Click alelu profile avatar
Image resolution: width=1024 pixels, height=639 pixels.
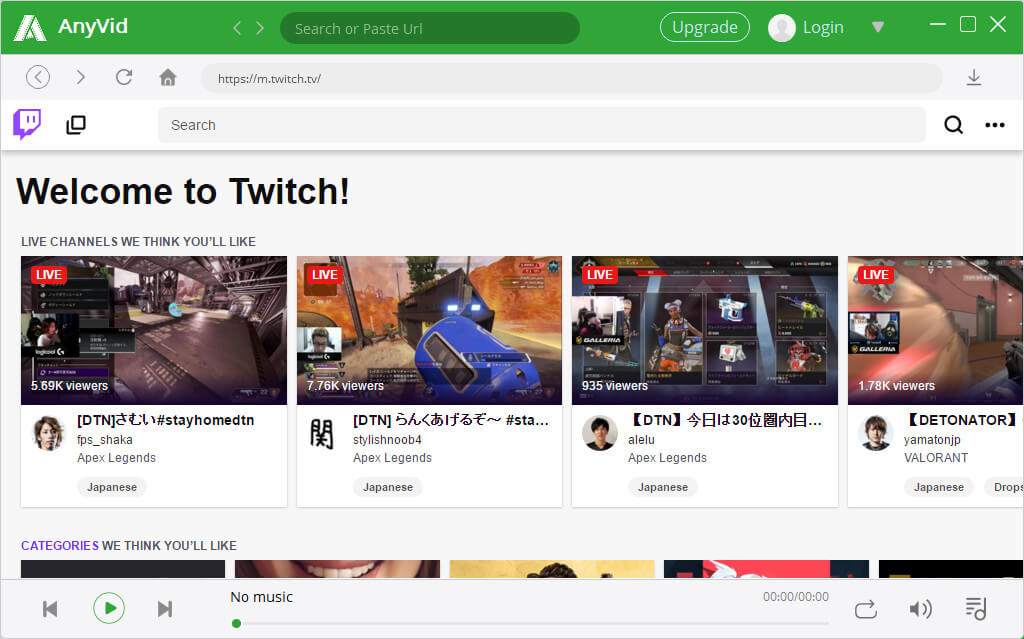click(600, 433)
